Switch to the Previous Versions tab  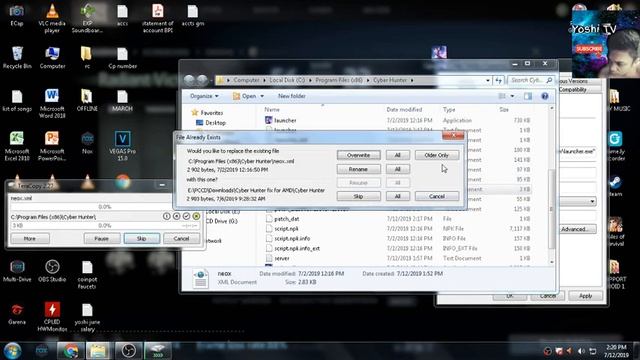click(573, 81)
